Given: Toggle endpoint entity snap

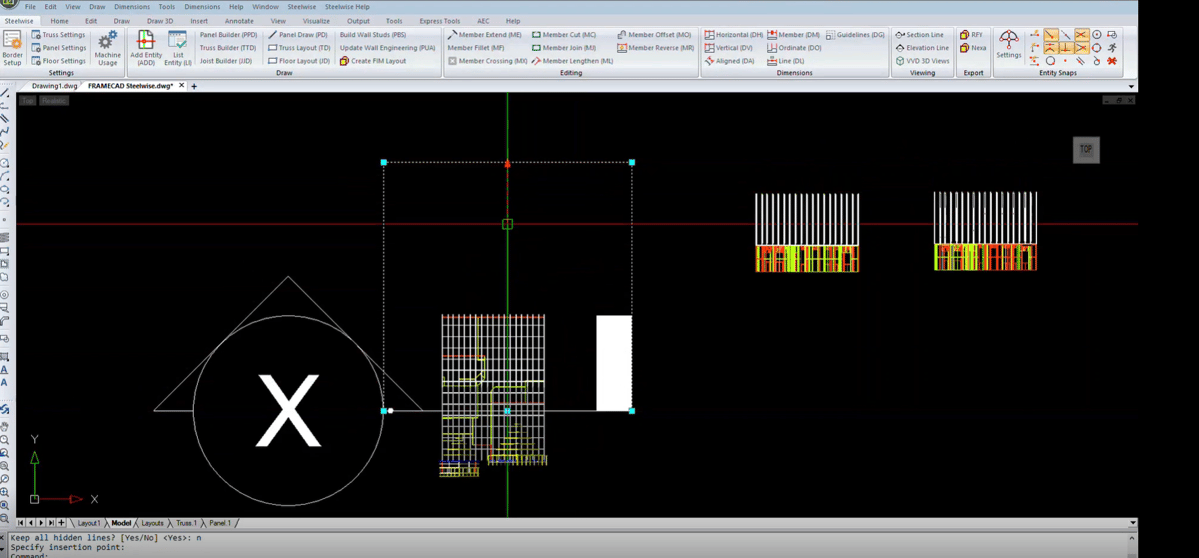Looking at the screenshot, I should pyautogui.click(x=1051, y=34).
